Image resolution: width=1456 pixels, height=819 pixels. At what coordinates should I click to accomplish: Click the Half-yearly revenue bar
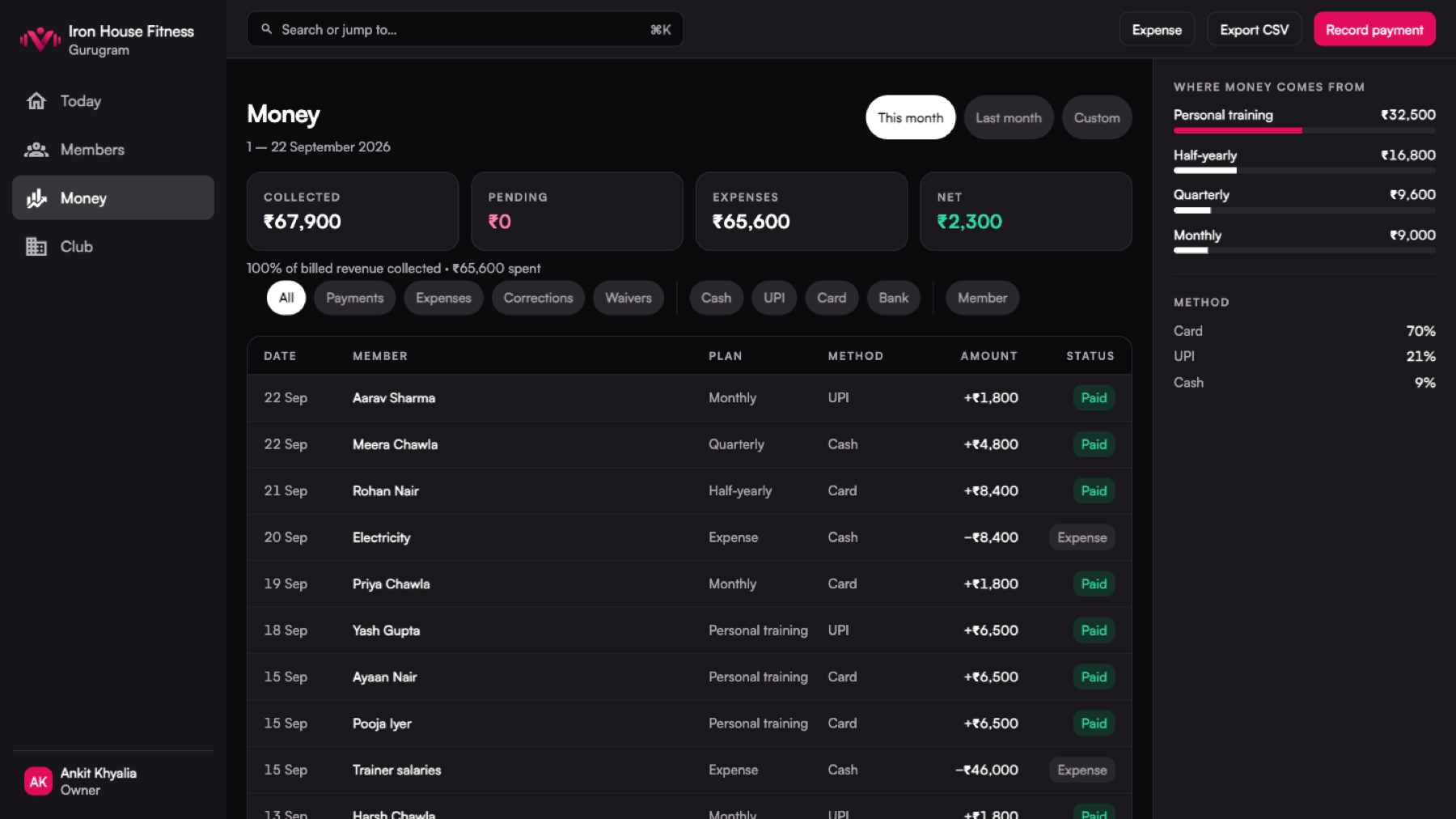tap(1305, 171)
